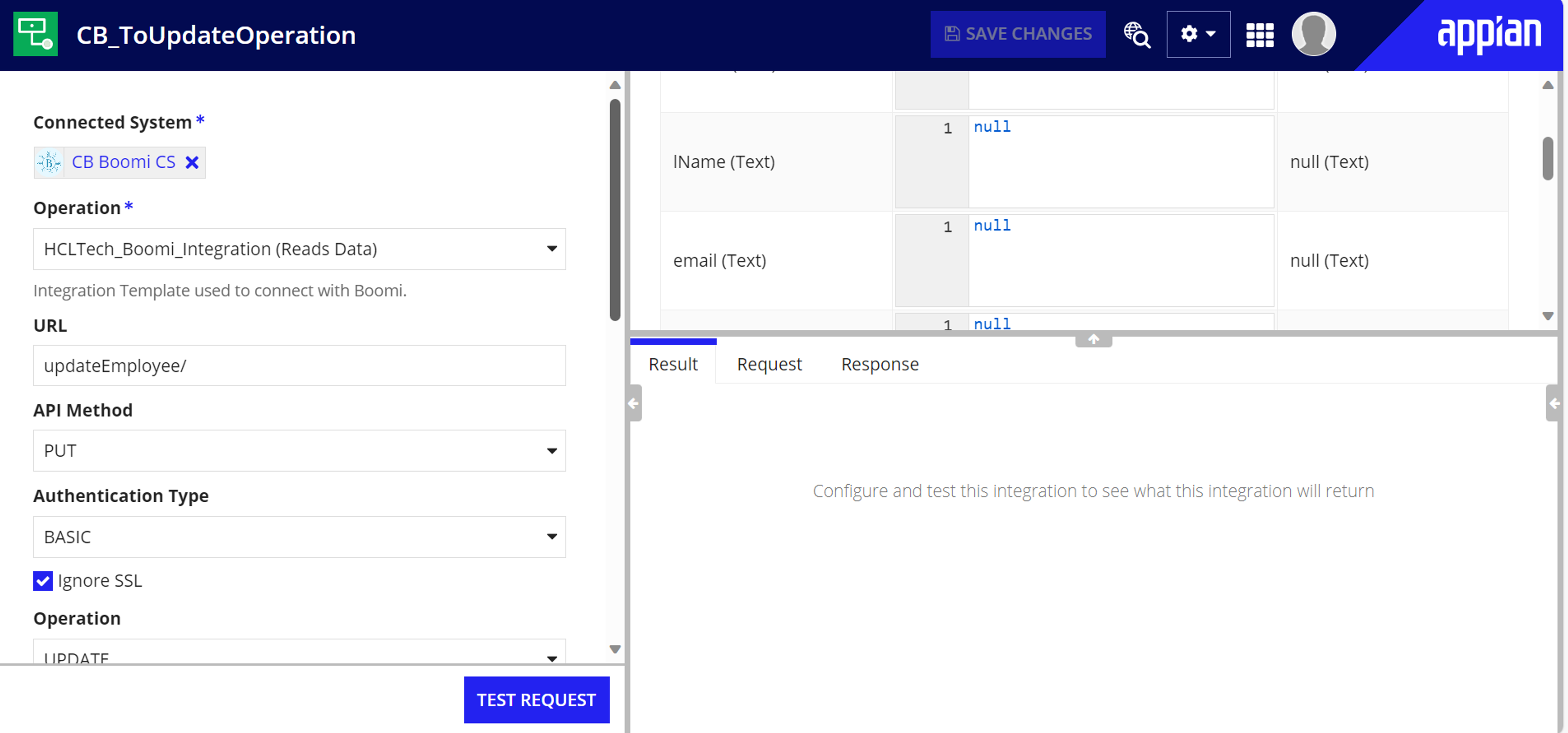Click the Integration Template description text

pos(220,290)
